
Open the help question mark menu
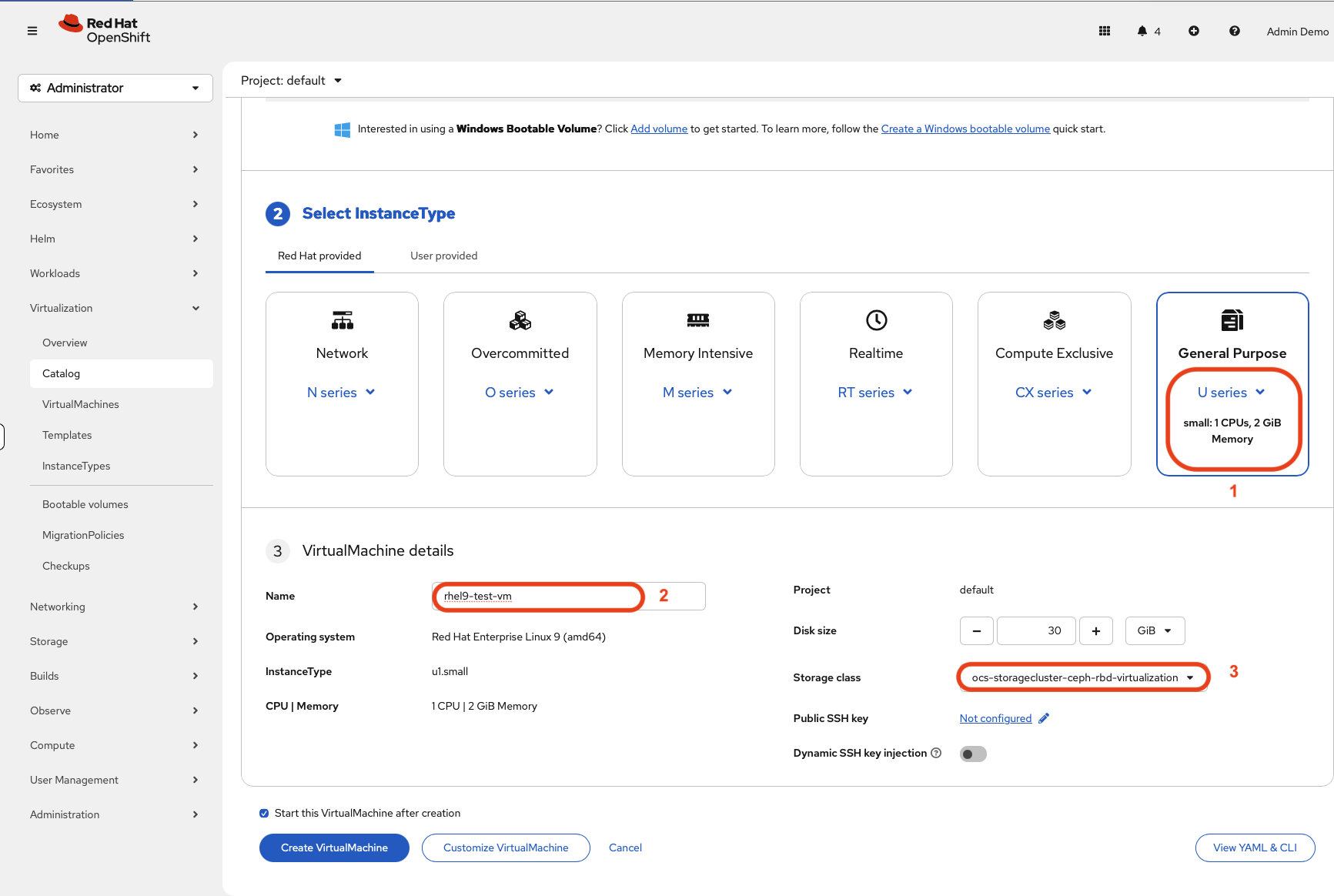(1235, 31)
